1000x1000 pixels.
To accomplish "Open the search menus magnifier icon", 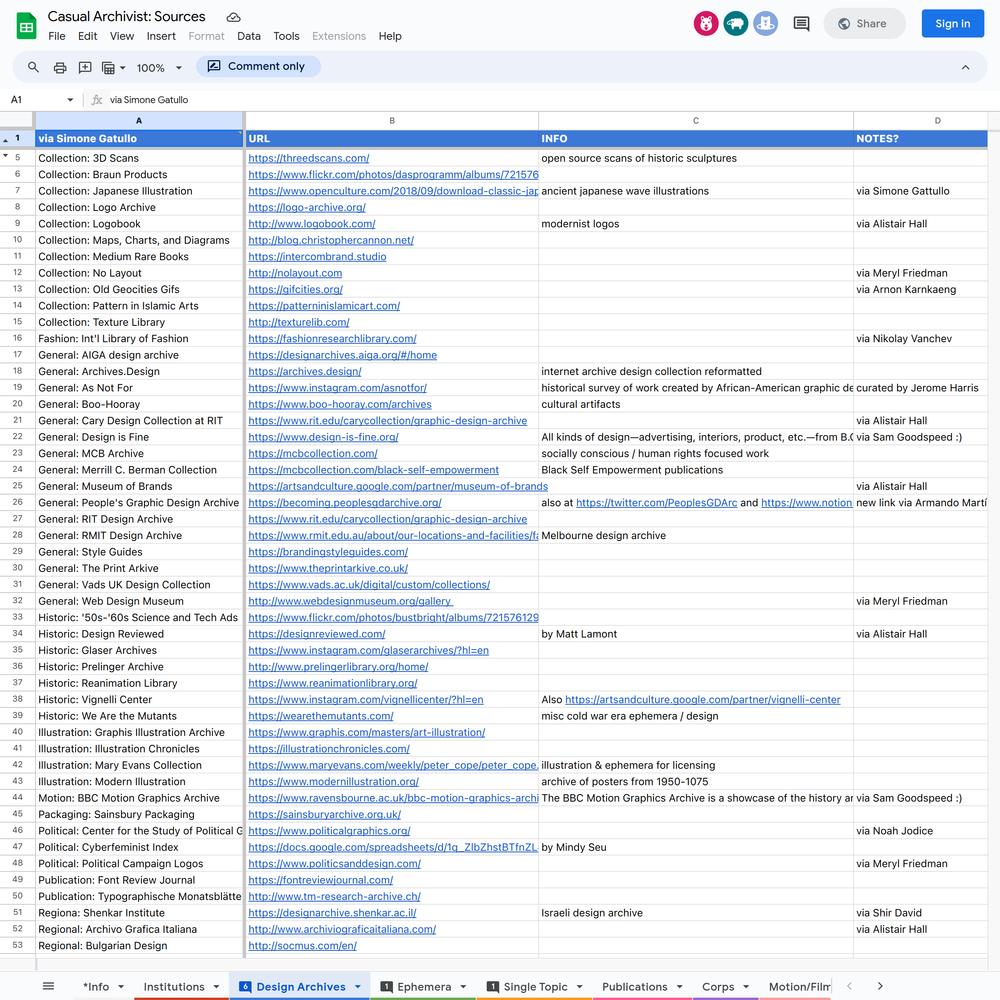I will [33, 67].
